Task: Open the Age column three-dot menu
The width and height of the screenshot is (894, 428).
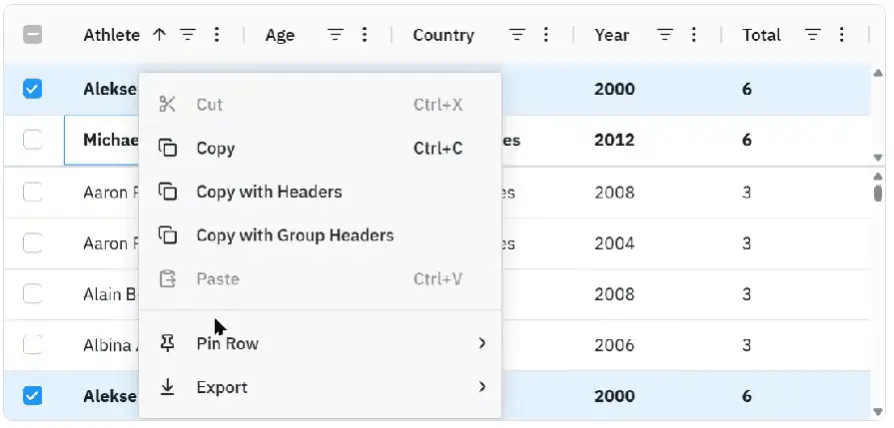Action: coord(364,35)
